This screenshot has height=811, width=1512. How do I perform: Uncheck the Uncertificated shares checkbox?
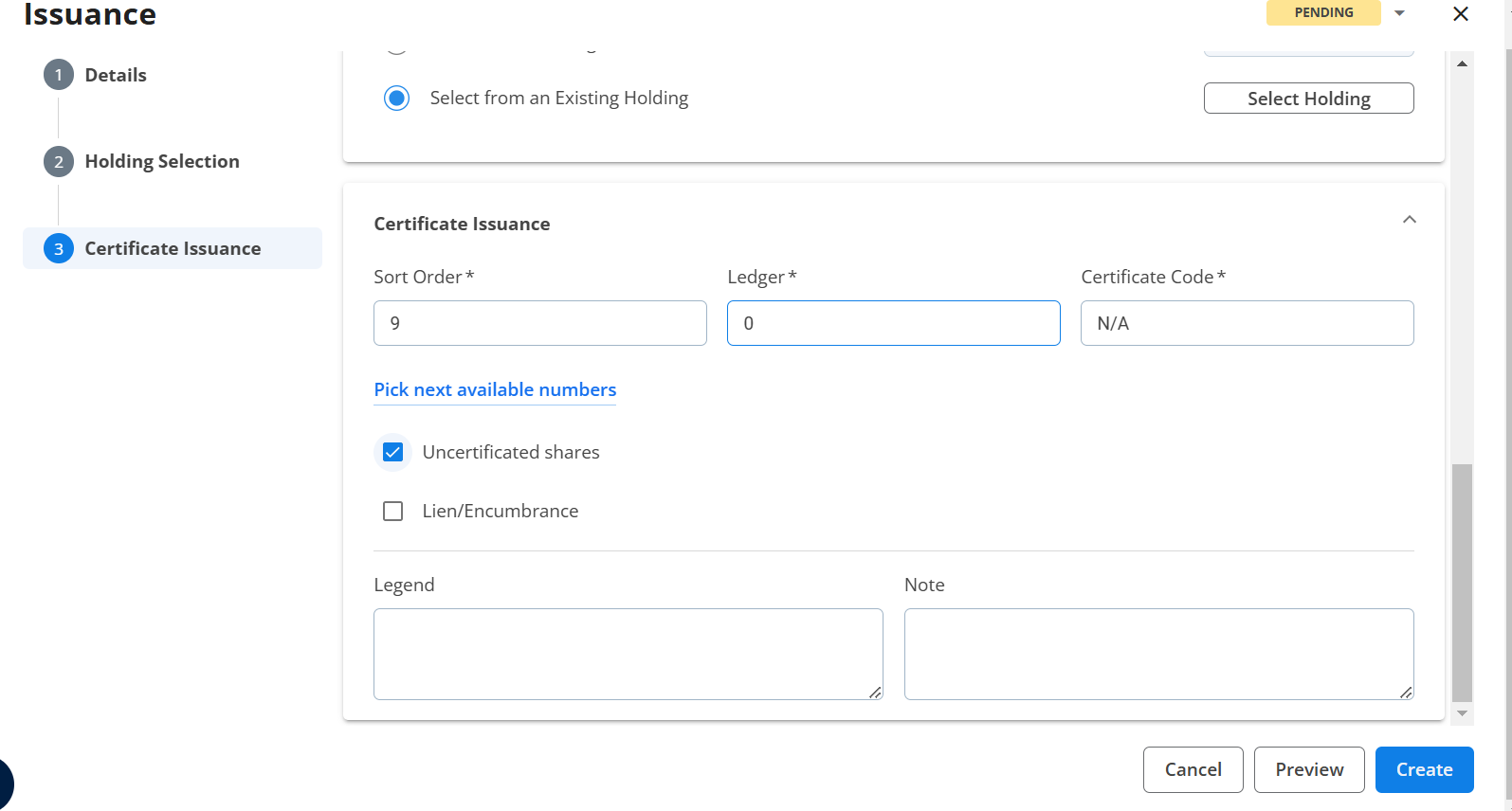pos(393,453)
